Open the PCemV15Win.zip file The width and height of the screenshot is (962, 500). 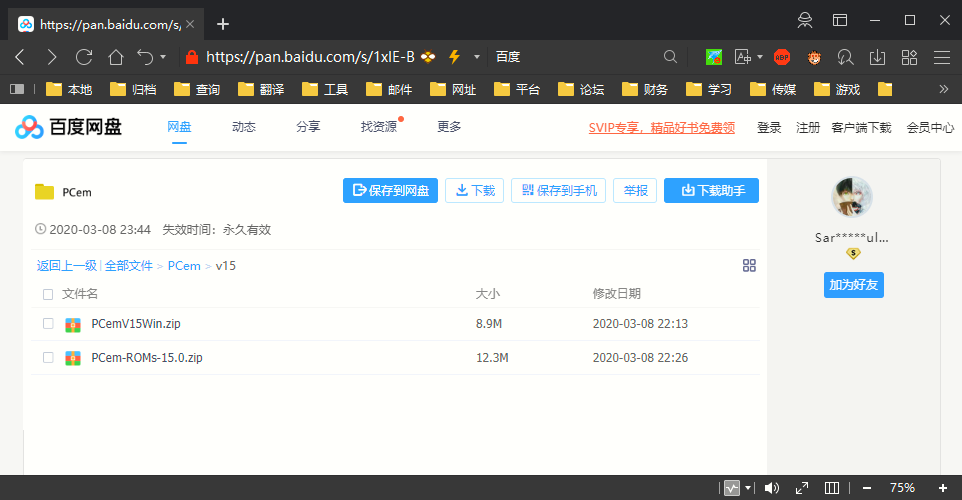point(136,324)
